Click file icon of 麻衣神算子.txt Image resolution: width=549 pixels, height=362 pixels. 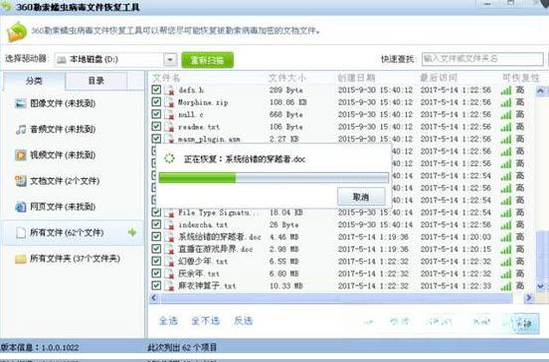[169, 286]
